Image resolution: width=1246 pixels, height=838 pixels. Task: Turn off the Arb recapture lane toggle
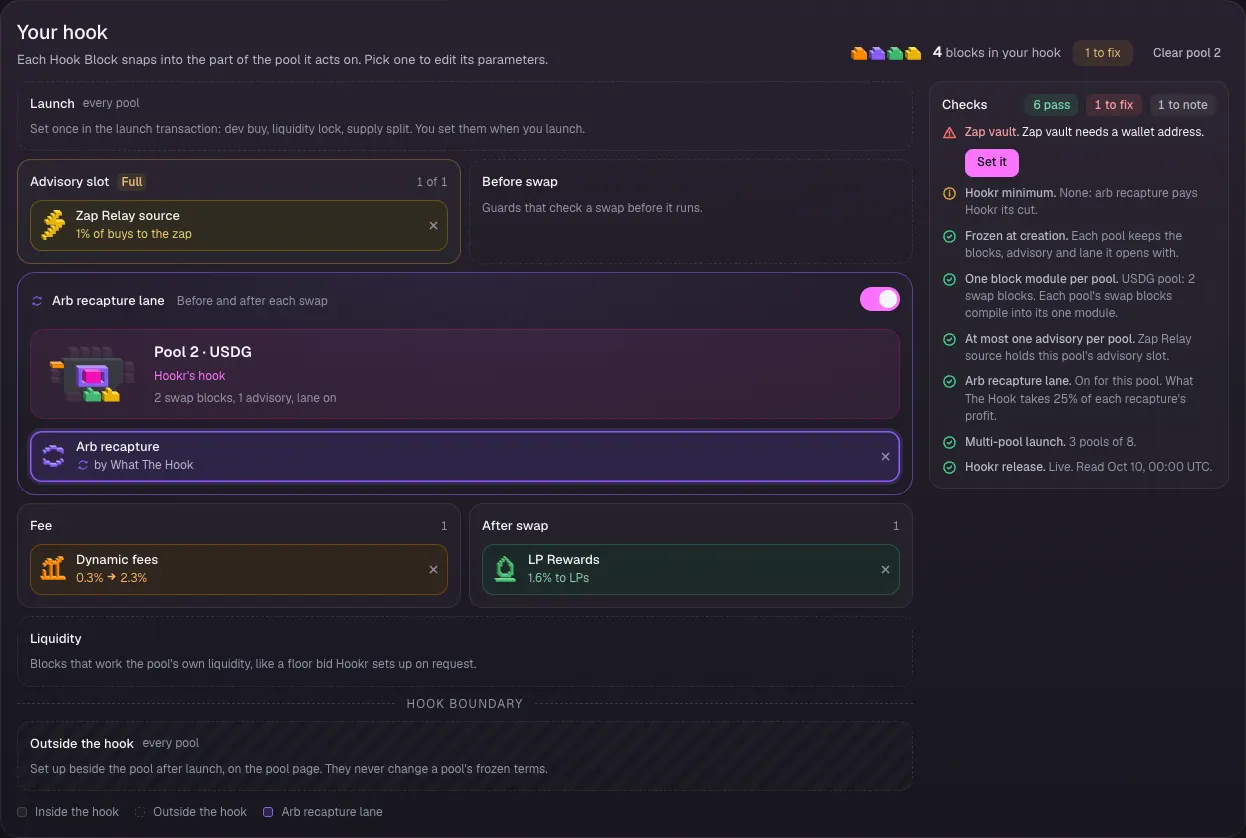click(880, 299)
